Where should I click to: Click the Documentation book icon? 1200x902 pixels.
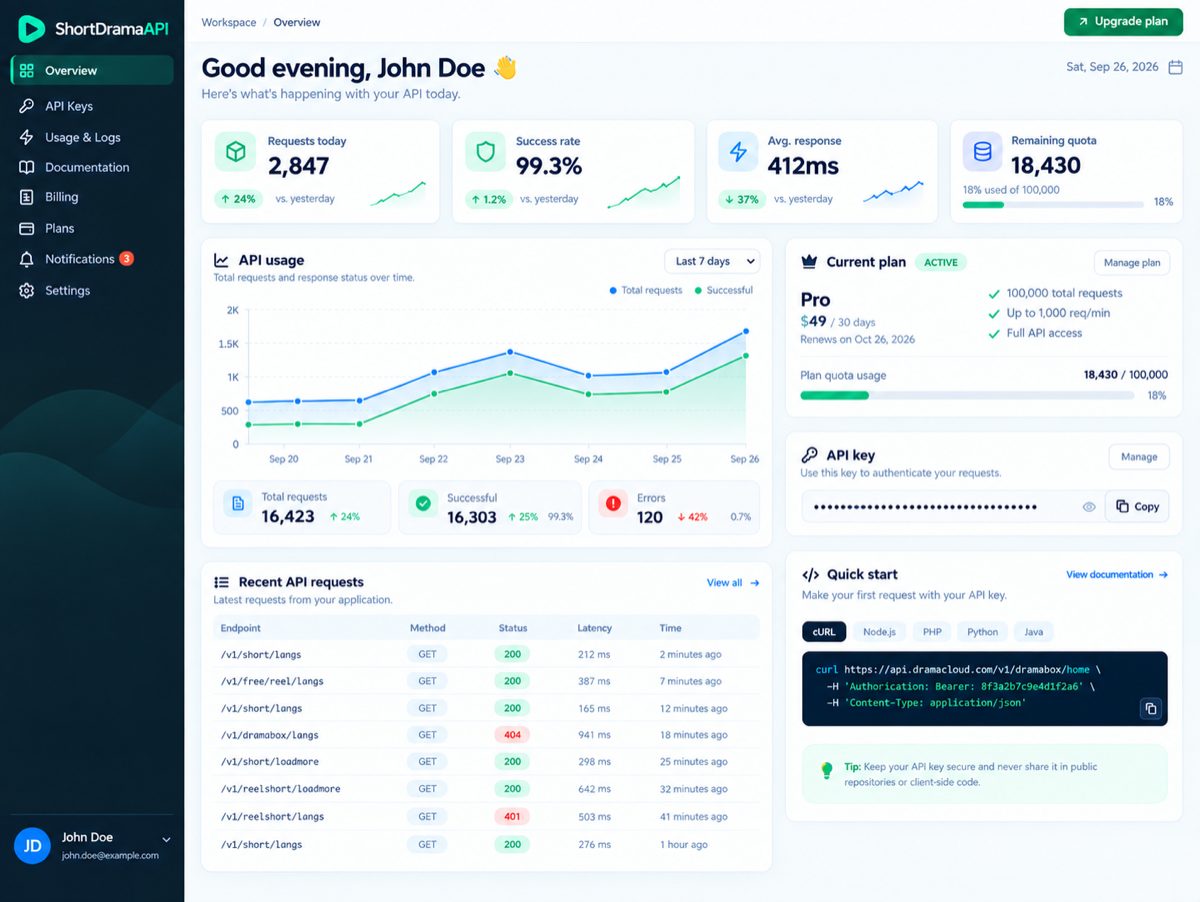27,167
